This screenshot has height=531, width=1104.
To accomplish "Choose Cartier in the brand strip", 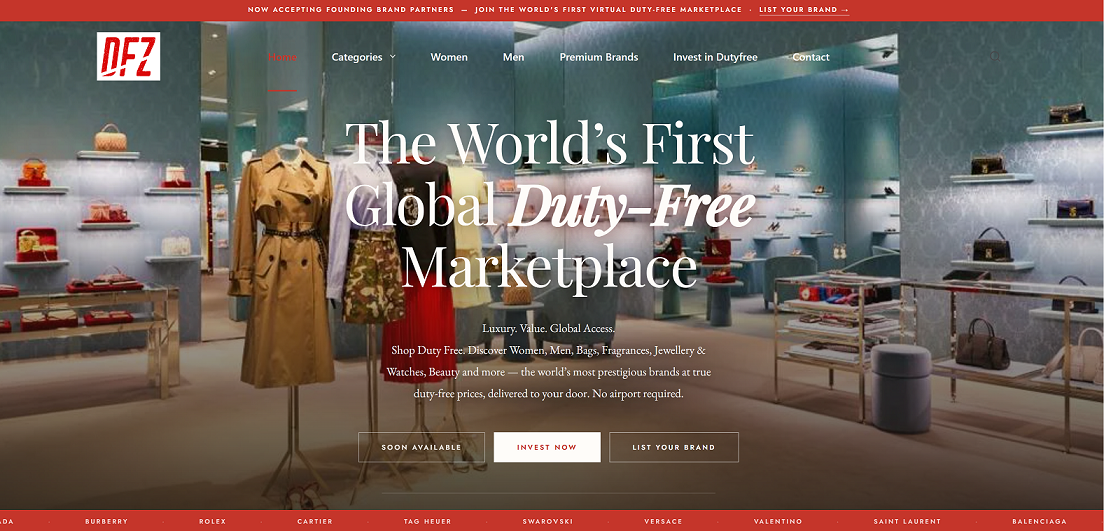I will point(315,521).
